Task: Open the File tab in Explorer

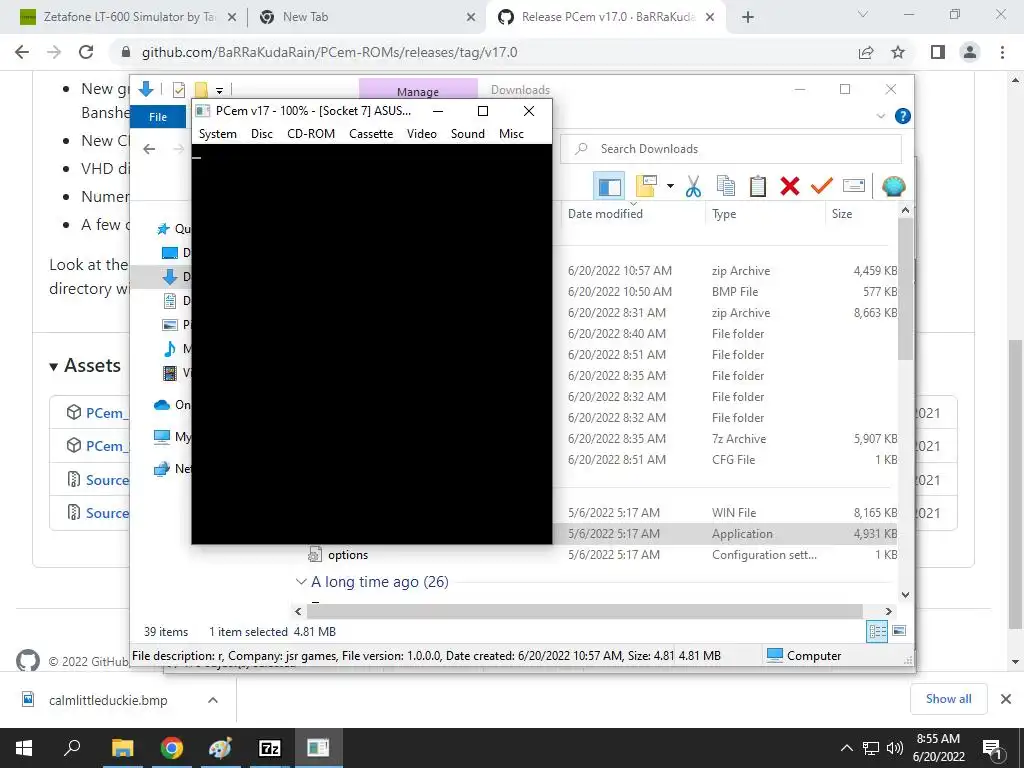Action: point(158,117)
